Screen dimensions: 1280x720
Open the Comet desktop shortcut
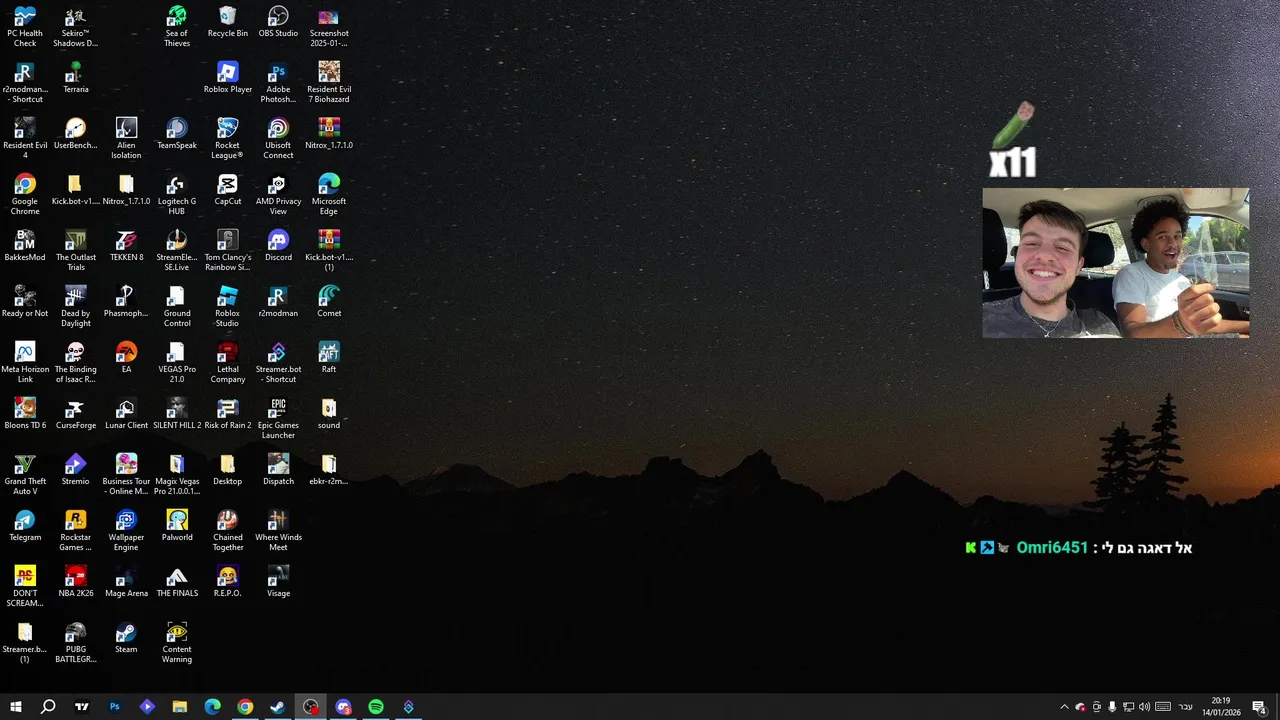point(329,302)
